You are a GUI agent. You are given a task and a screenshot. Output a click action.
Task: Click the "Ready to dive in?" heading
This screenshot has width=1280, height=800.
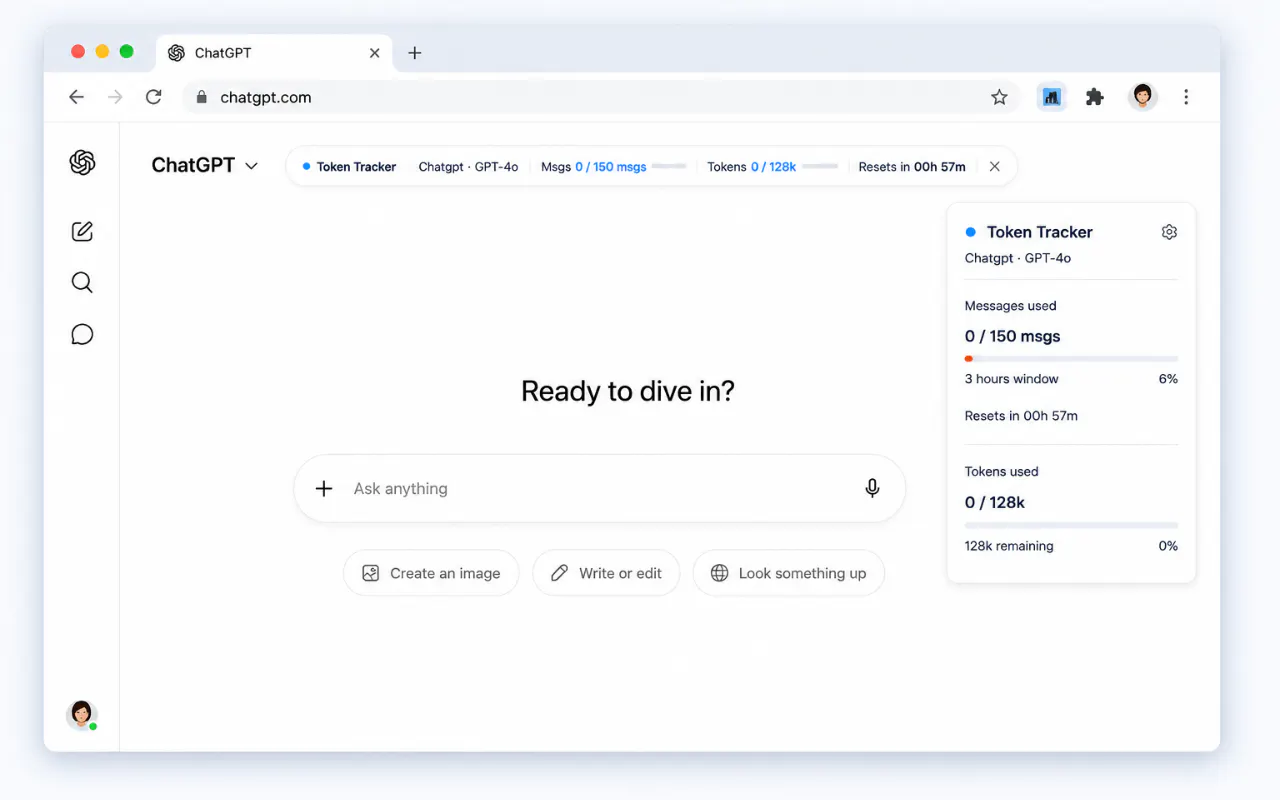(x=628, y=391)
